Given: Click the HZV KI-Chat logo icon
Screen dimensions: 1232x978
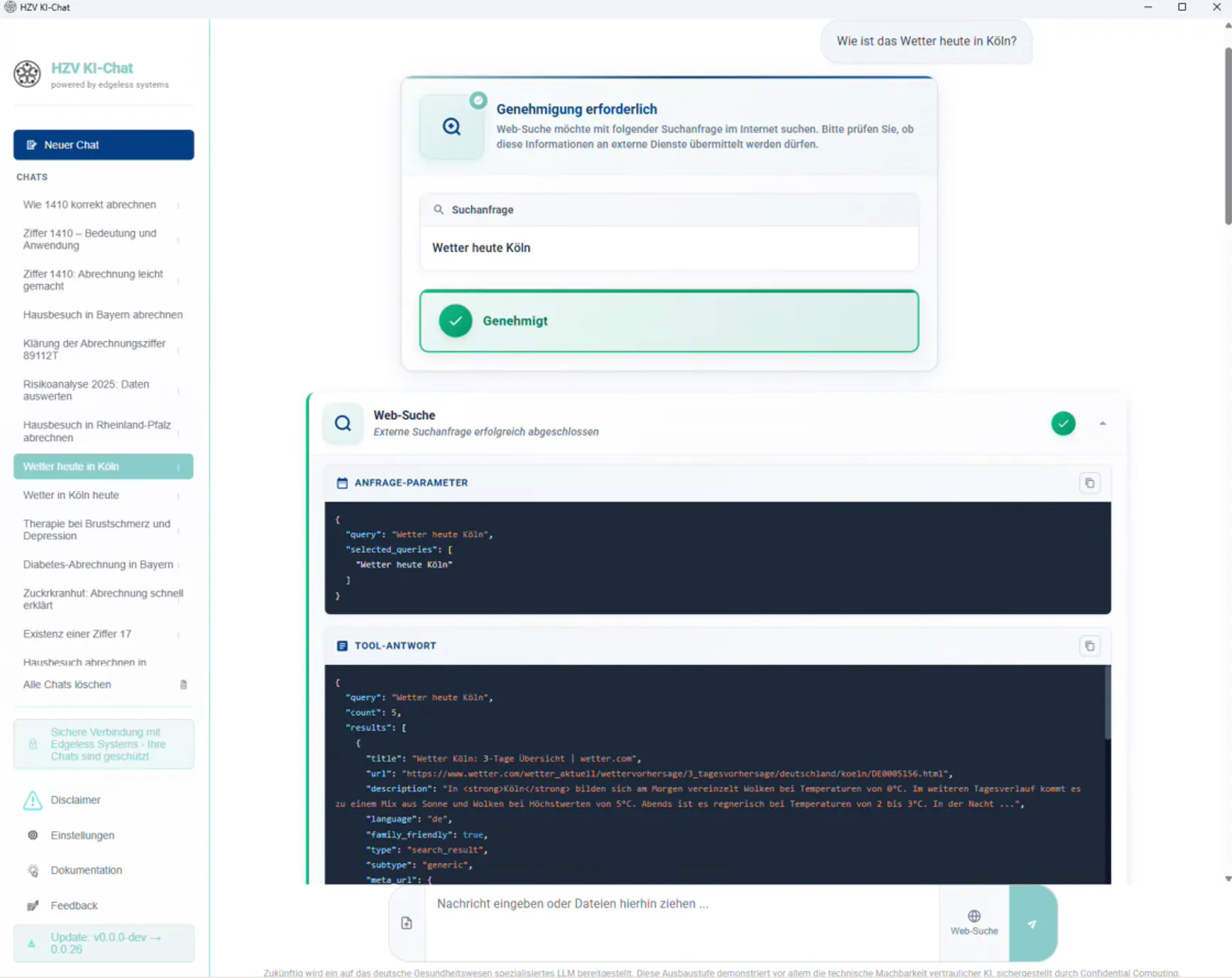Looking at the screenshot, I should click(x=28, y=74).
